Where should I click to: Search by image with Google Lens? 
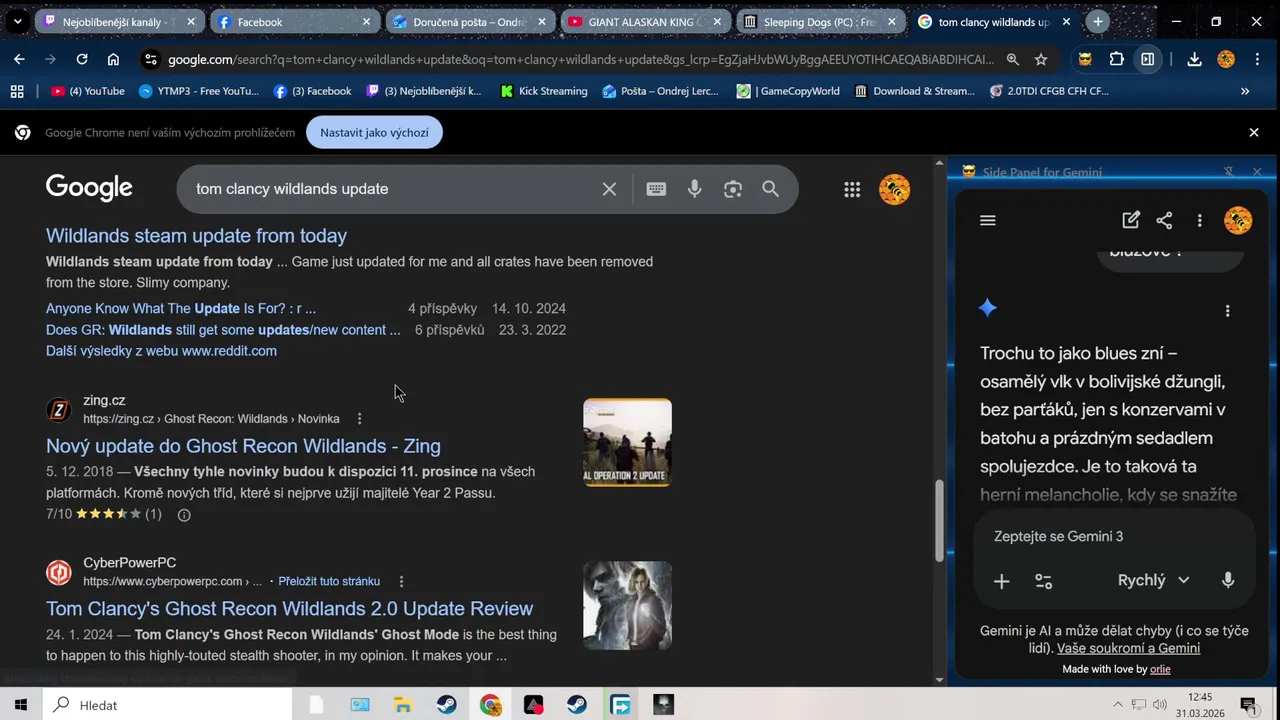point(733,189)
